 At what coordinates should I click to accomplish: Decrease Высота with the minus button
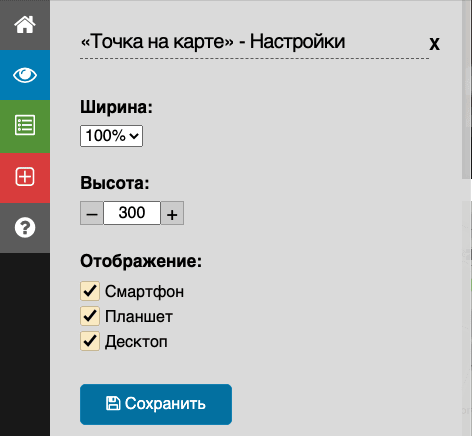[92, 213]
